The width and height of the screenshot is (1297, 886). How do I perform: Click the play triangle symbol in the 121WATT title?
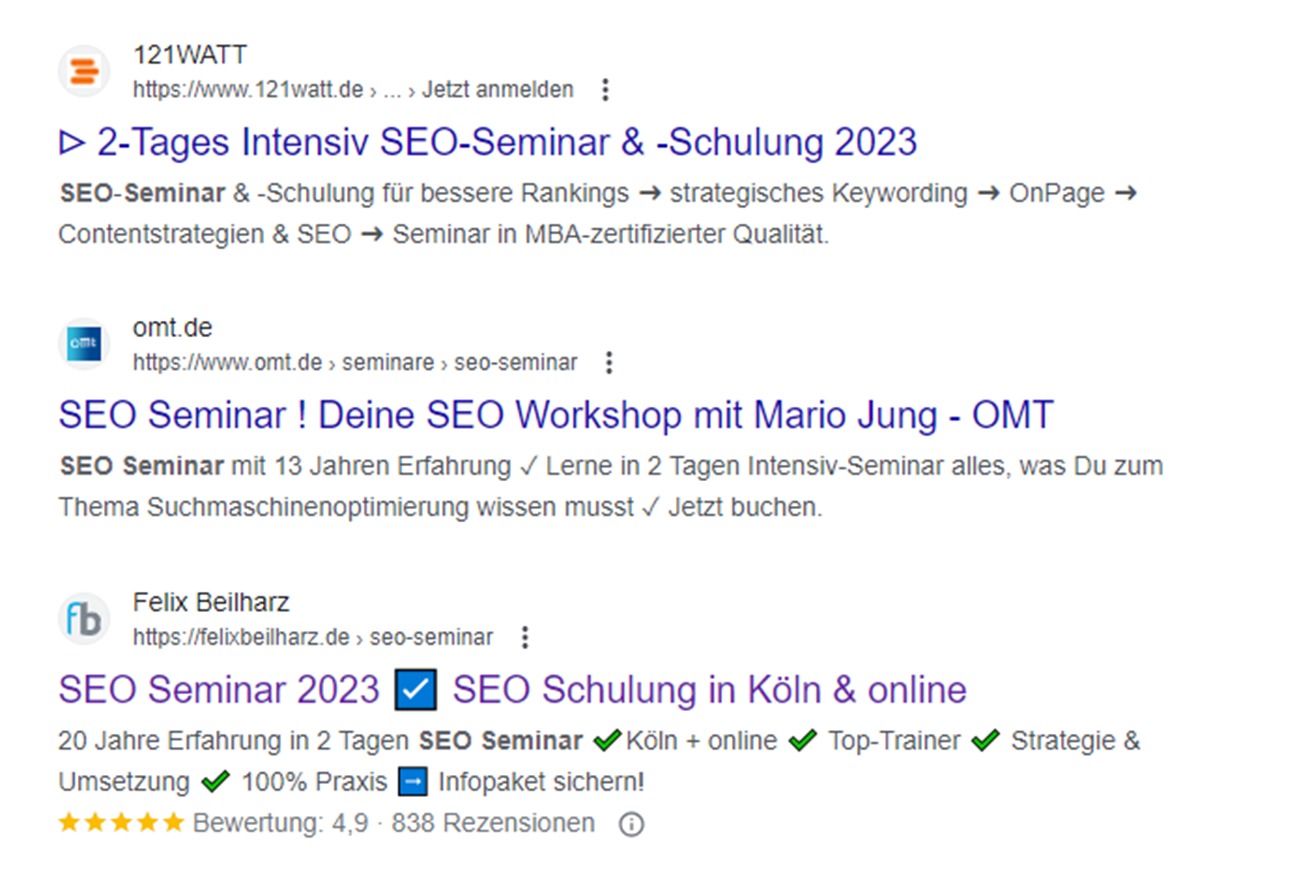tap(72, 141)
